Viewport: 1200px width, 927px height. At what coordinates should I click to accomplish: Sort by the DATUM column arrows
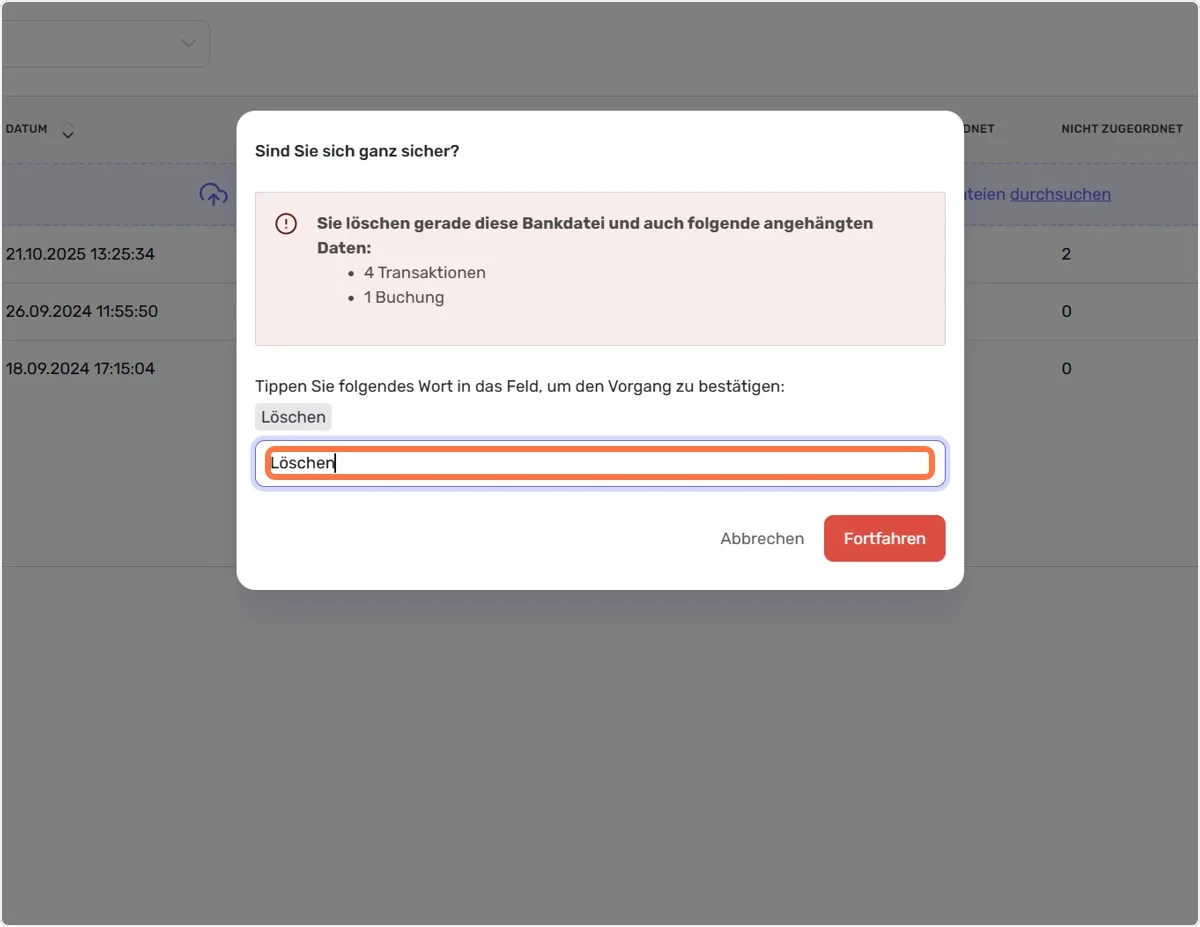click(68, 130)
